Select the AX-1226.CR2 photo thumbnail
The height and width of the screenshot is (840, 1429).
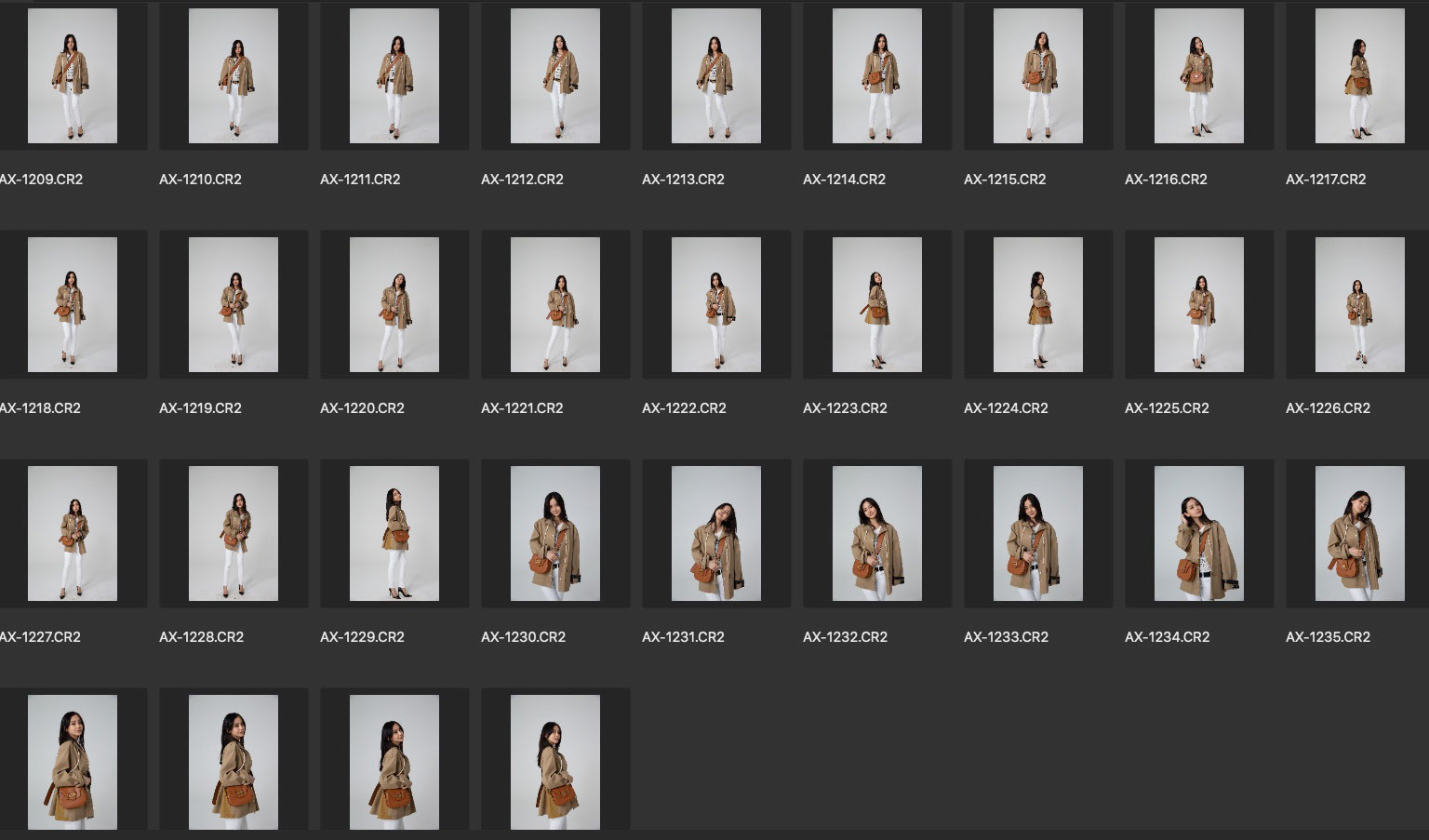pyautogui.click(x=1359, y=305)
